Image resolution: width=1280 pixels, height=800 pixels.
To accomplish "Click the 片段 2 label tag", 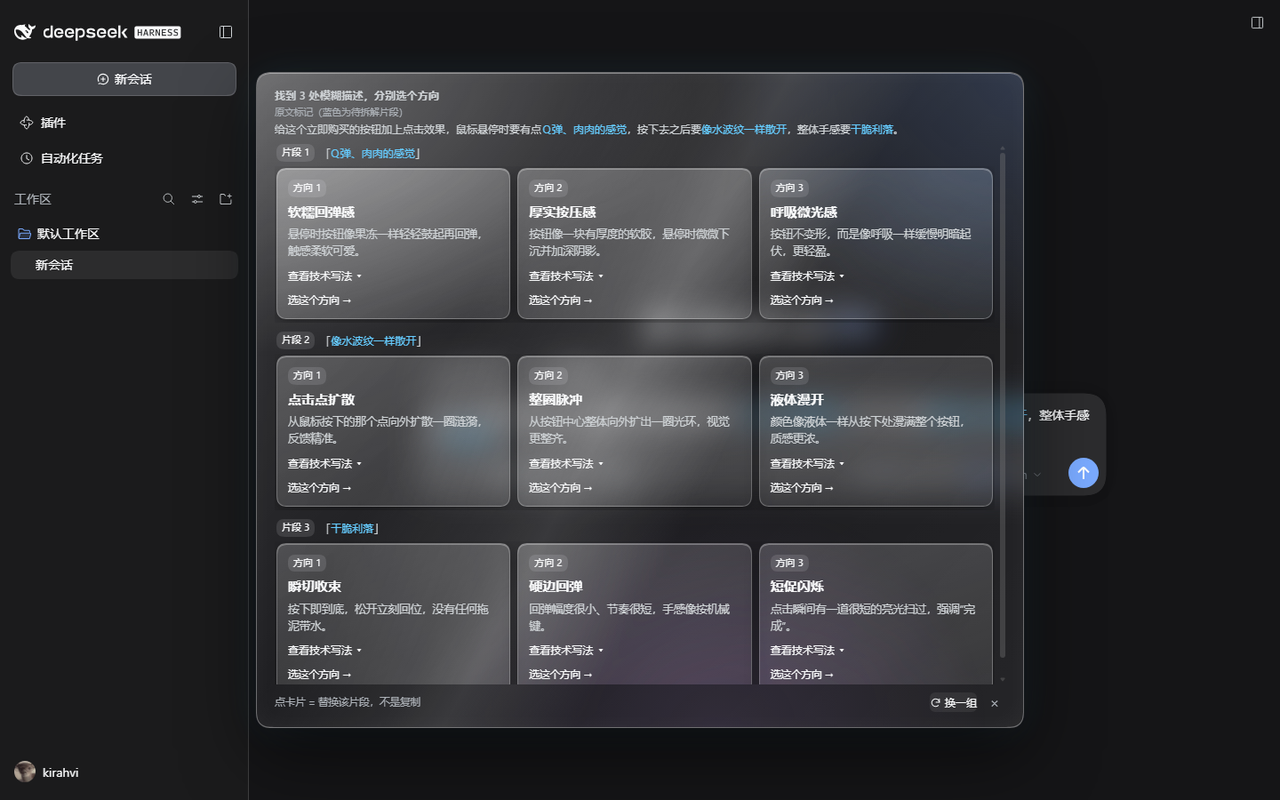I will pos(296,340).
